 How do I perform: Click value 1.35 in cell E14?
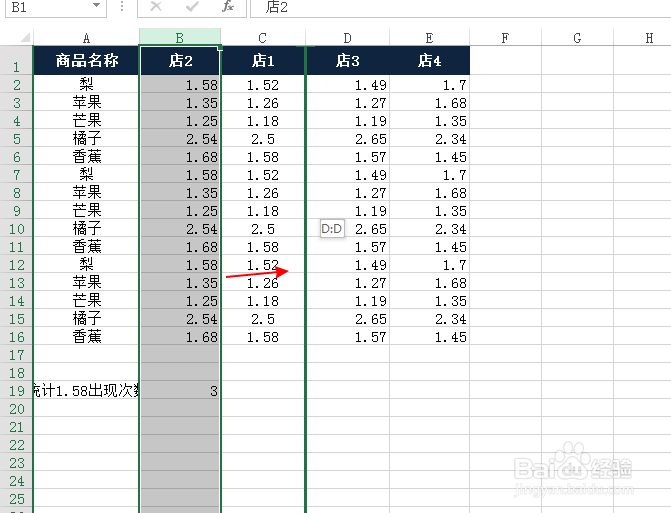430,301
